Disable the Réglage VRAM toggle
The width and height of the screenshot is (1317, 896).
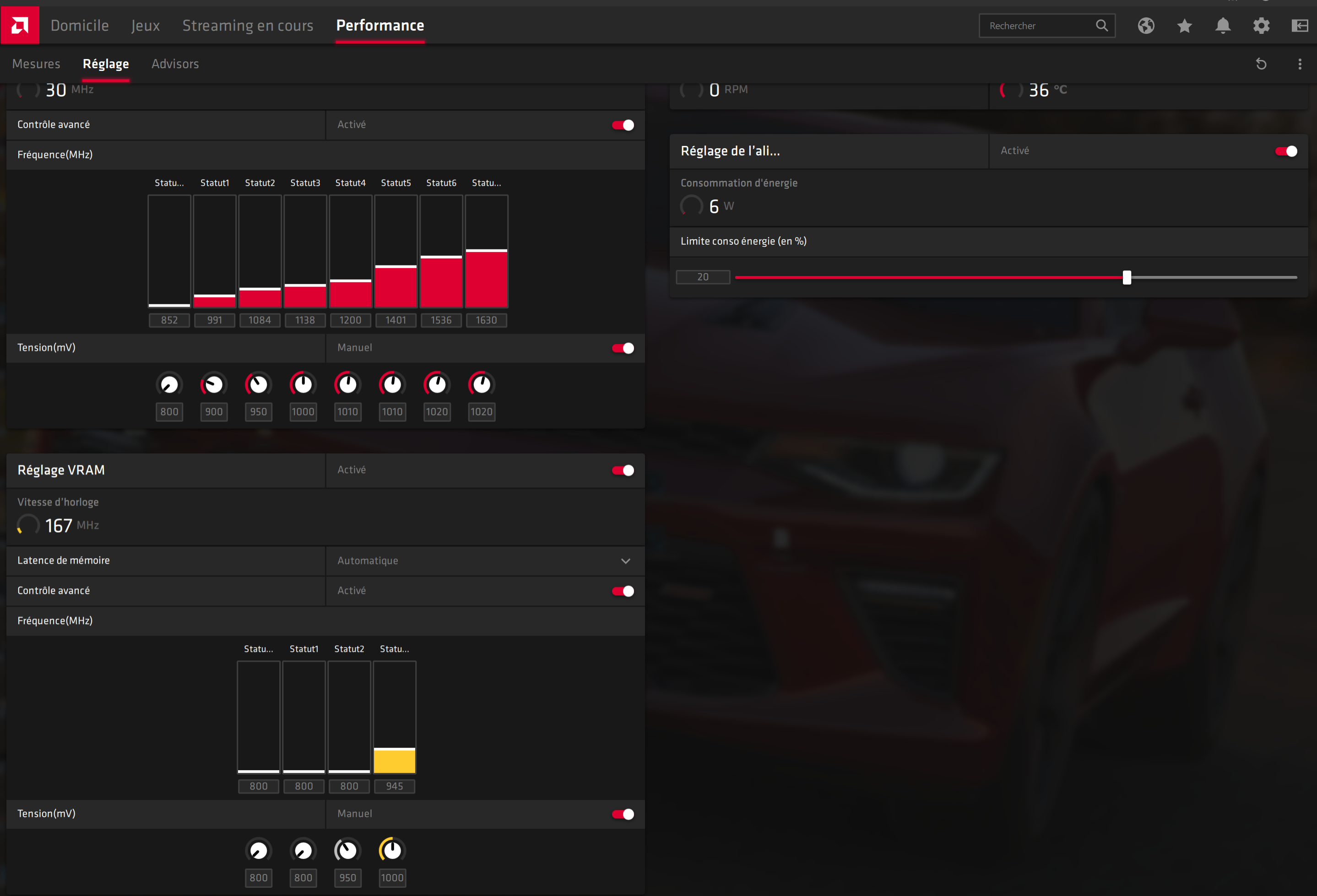point(623,470)
